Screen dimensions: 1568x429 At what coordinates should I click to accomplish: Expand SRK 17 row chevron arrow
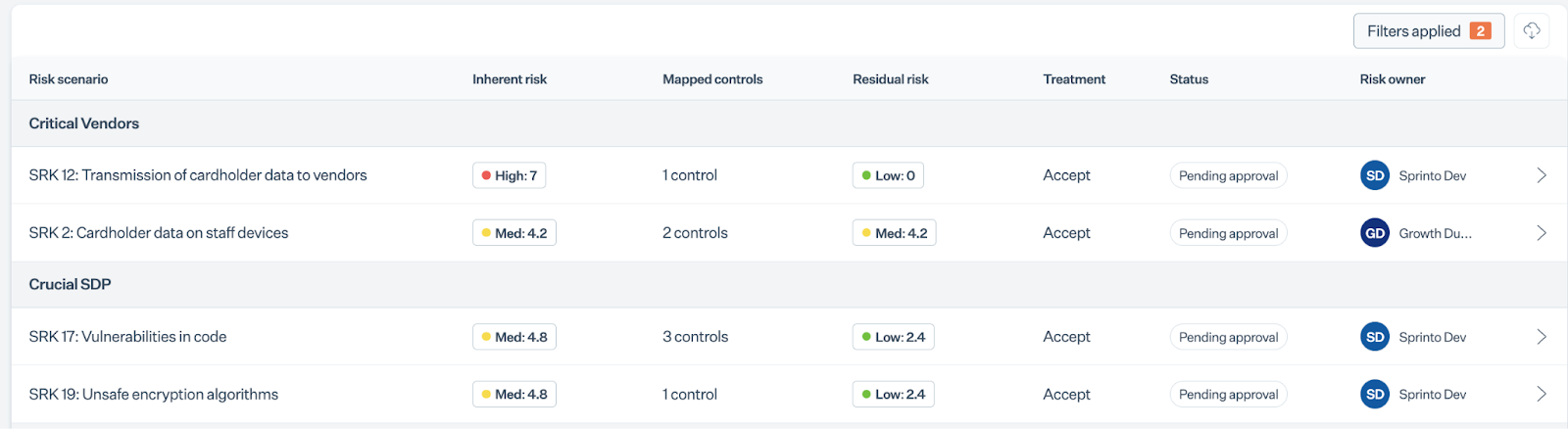(x=1542, y=337)
